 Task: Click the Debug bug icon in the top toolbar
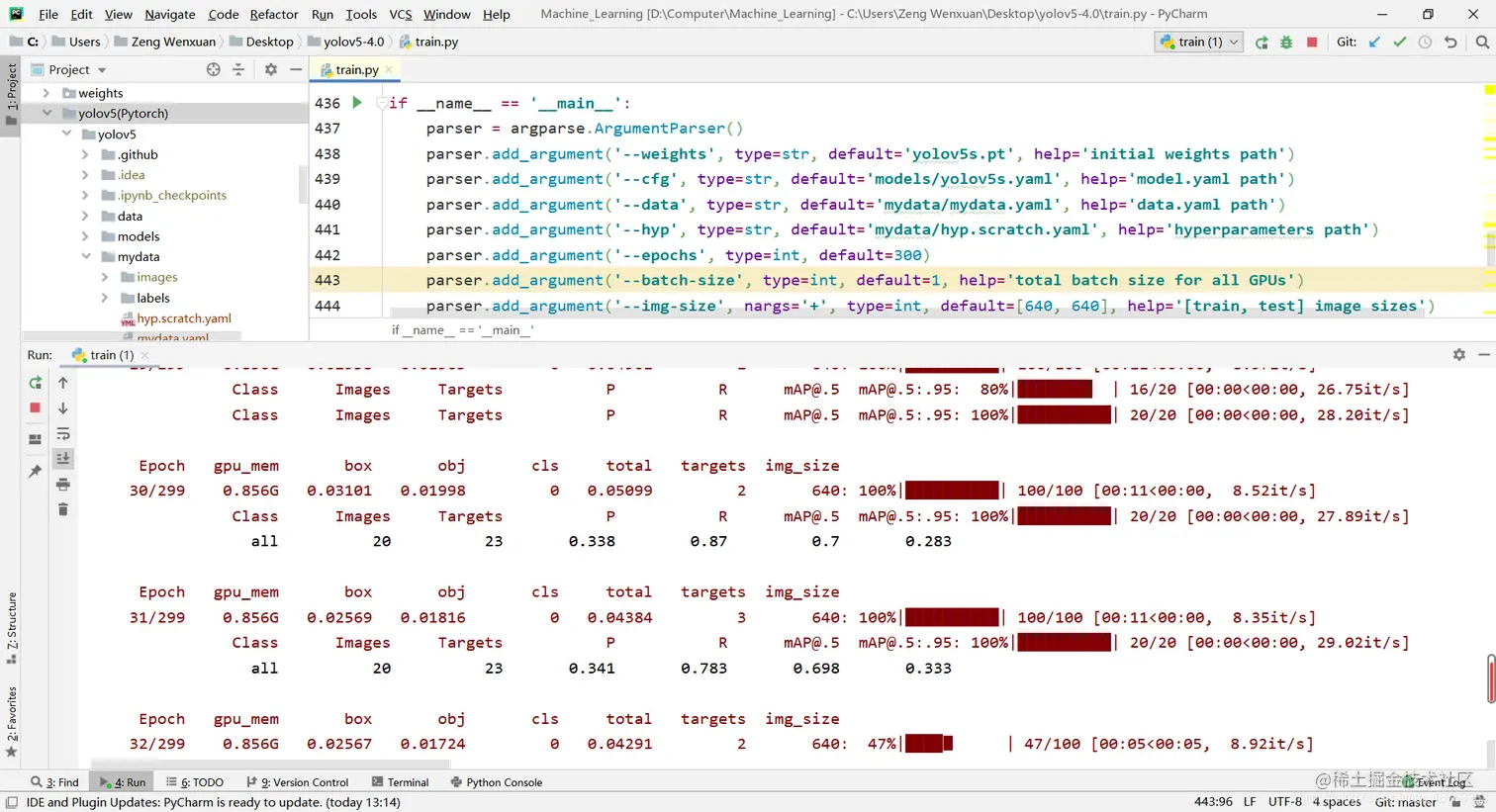(x=1286, y=43)
